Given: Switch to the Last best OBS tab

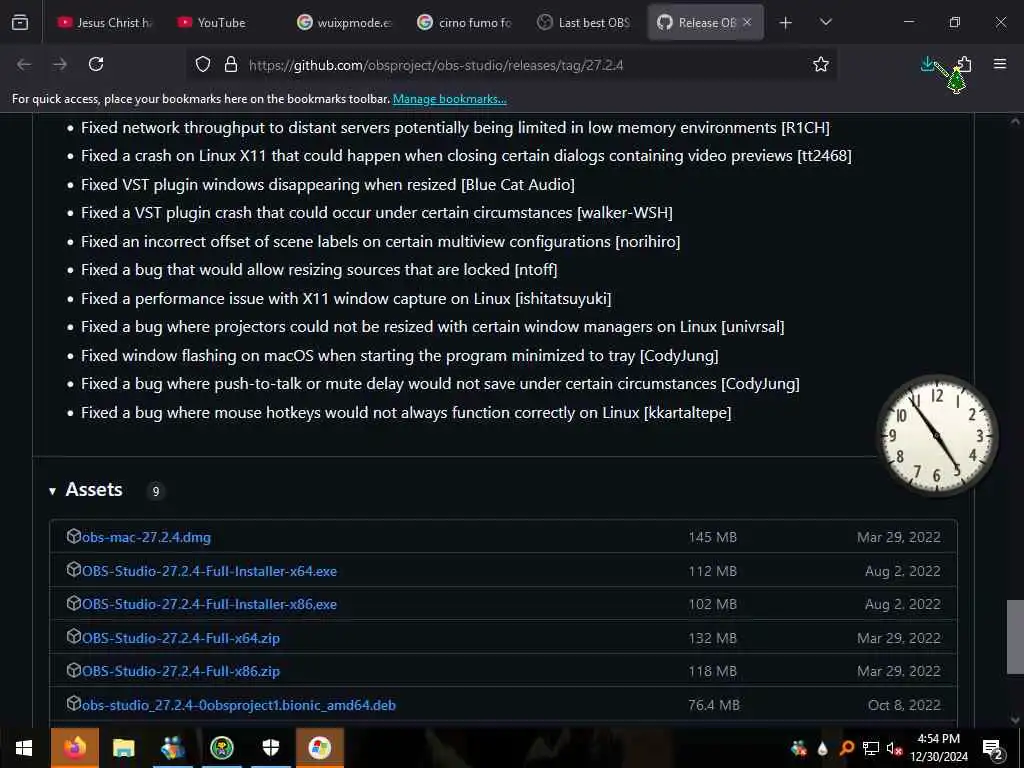Looking at the screenshot, I should [x=584, y=22].
